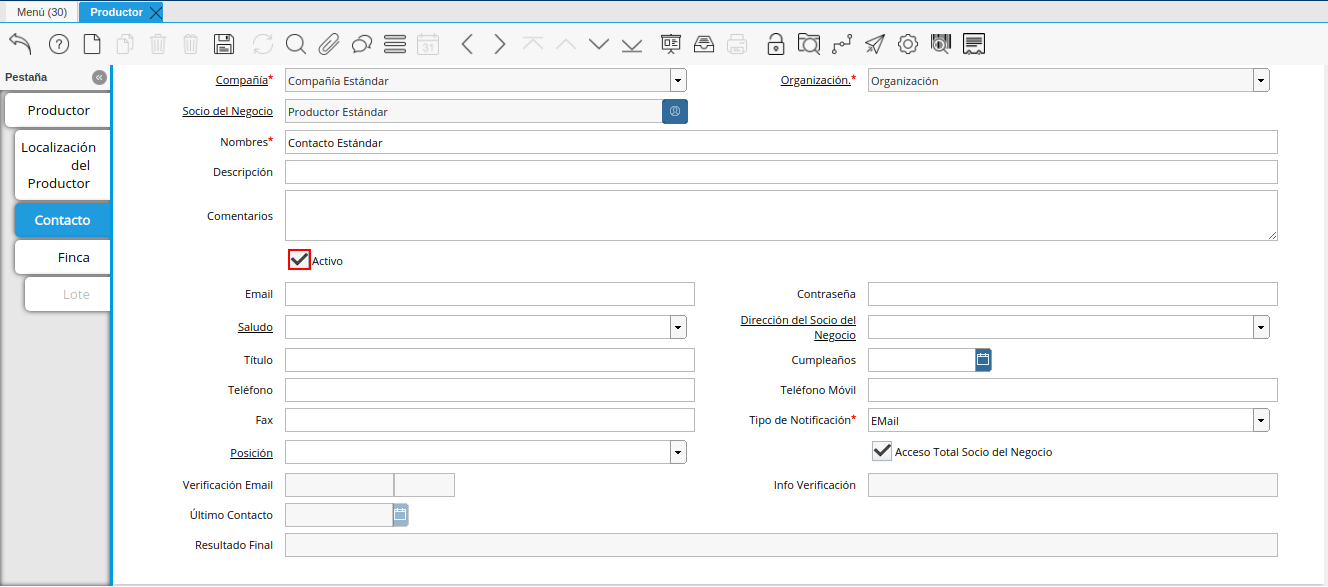Image resolution: width=1328 pixels, height=587 pixels.
Task: Open workflow icon in toolbar
Action: 842,44
